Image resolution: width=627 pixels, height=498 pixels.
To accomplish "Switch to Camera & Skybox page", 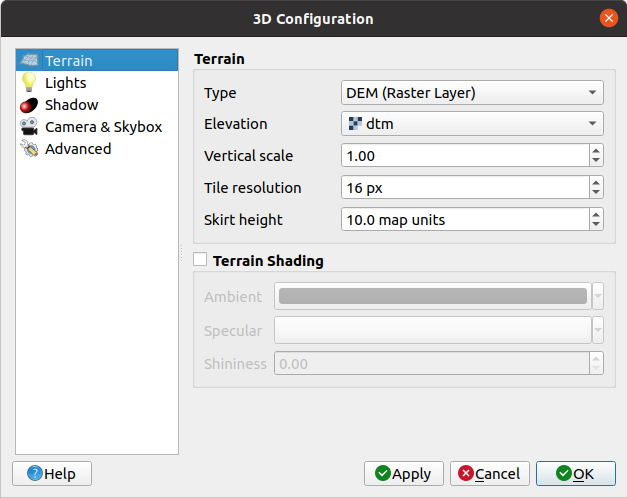I will click(x=103, y=127).
